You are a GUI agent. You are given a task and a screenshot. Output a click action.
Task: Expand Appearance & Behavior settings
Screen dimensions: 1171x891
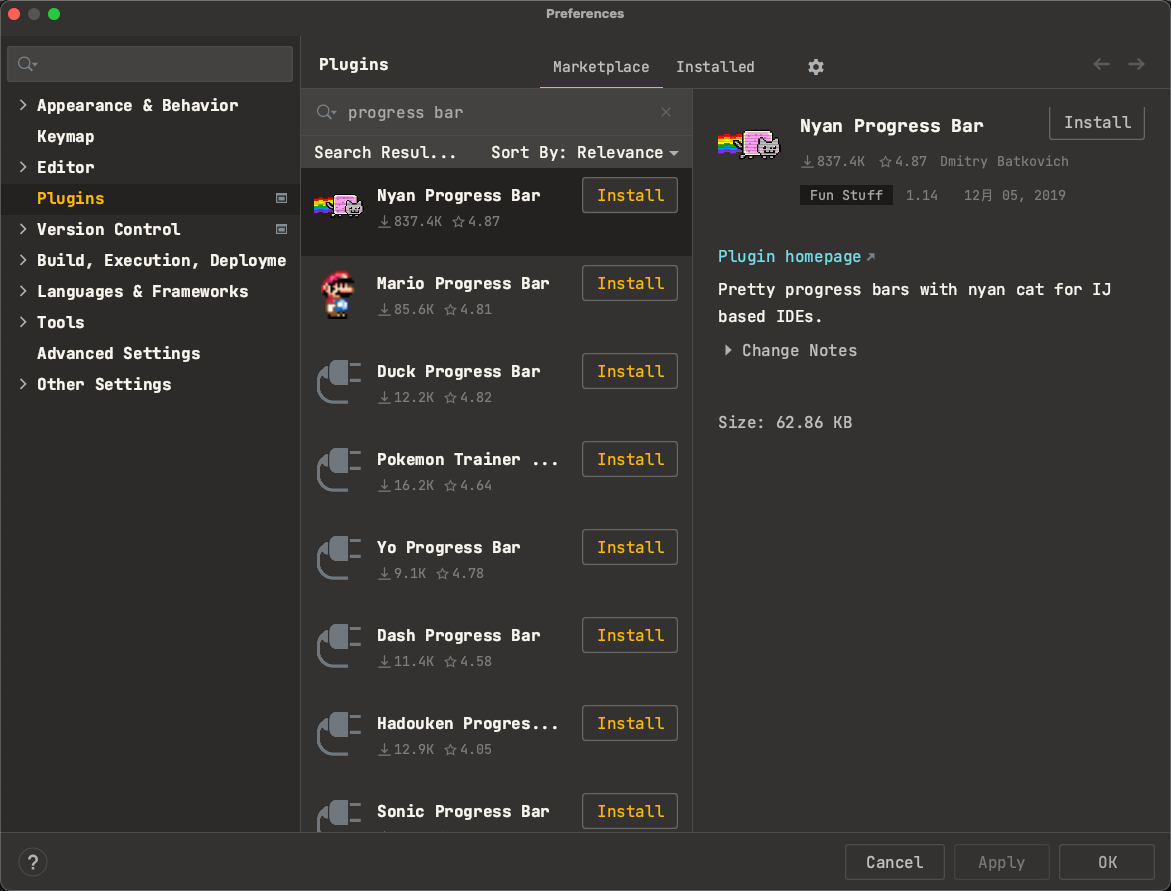coord(23,105)
